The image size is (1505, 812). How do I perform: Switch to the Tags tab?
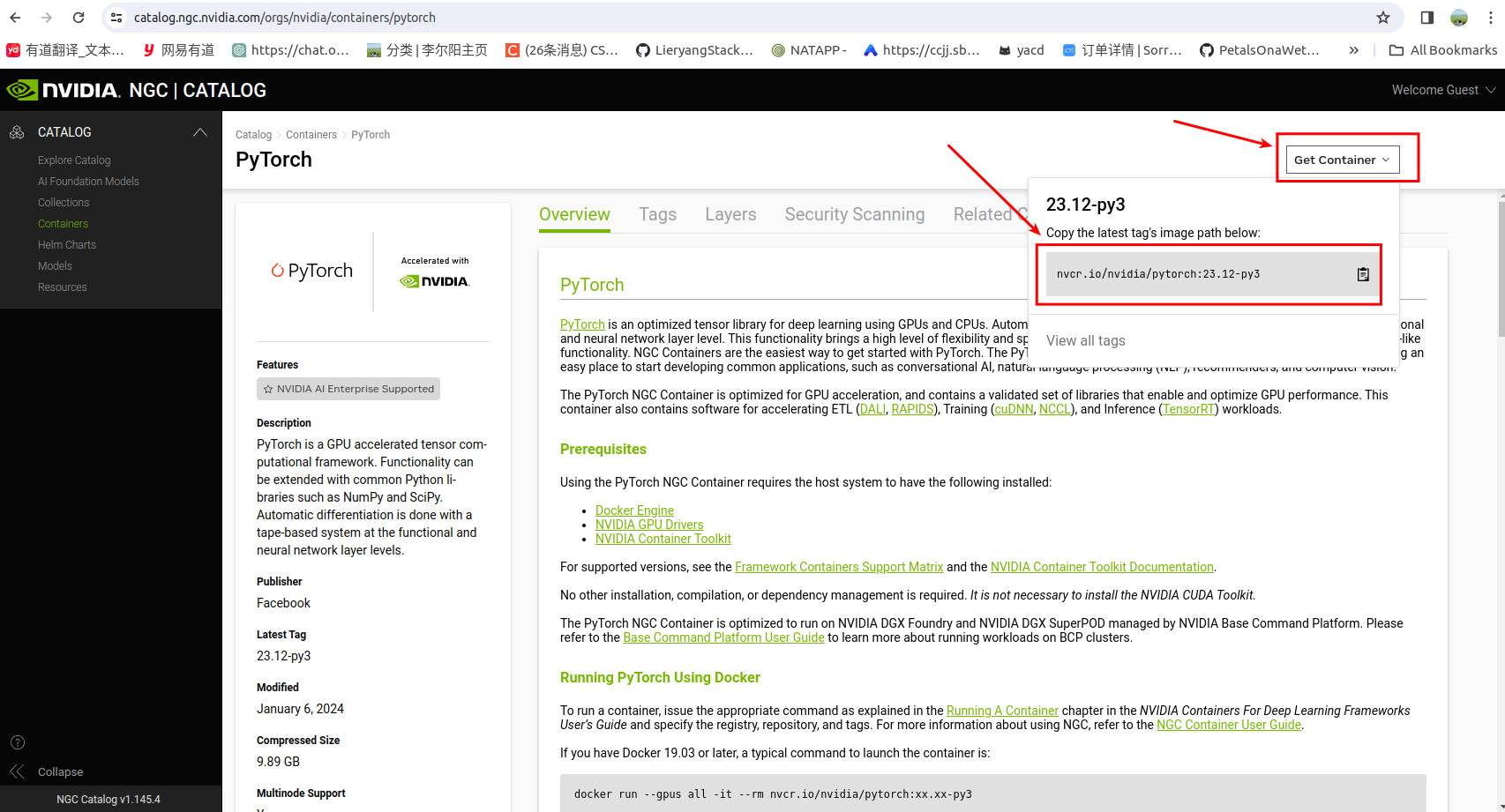coord(657,214)
